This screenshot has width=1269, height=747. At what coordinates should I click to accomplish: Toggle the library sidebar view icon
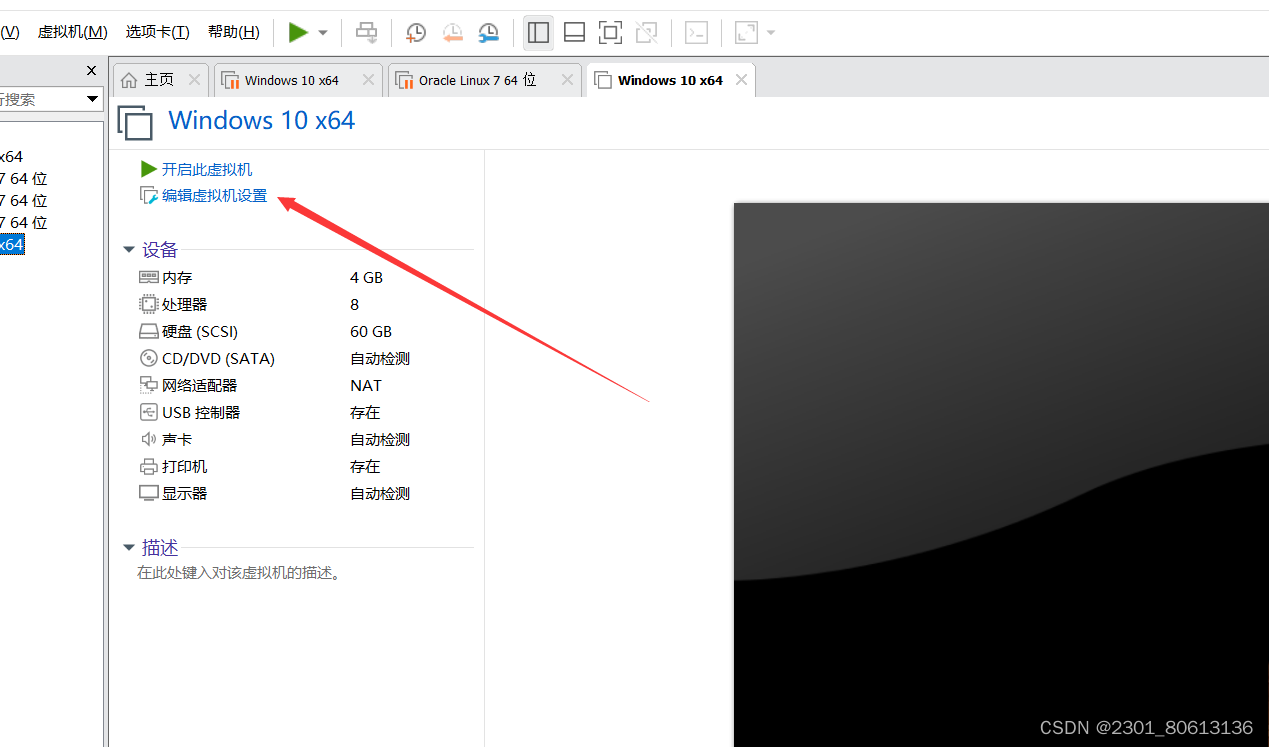(x=538, y=33)
